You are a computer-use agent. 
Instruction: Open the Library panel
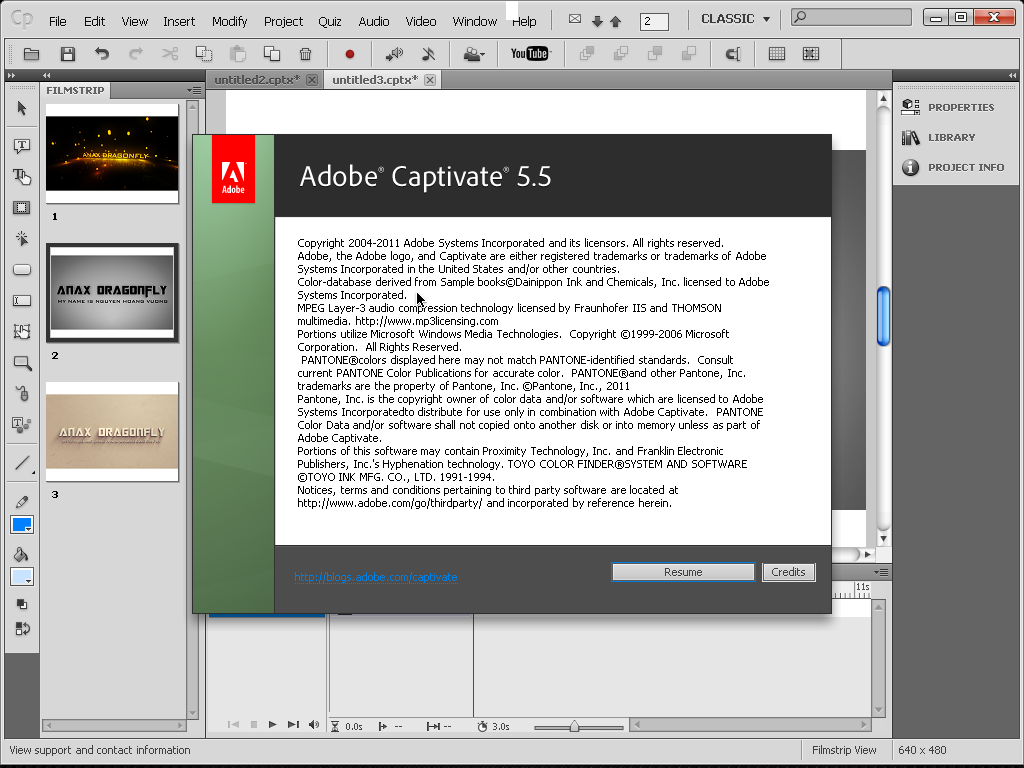click(x=939, y=137)
